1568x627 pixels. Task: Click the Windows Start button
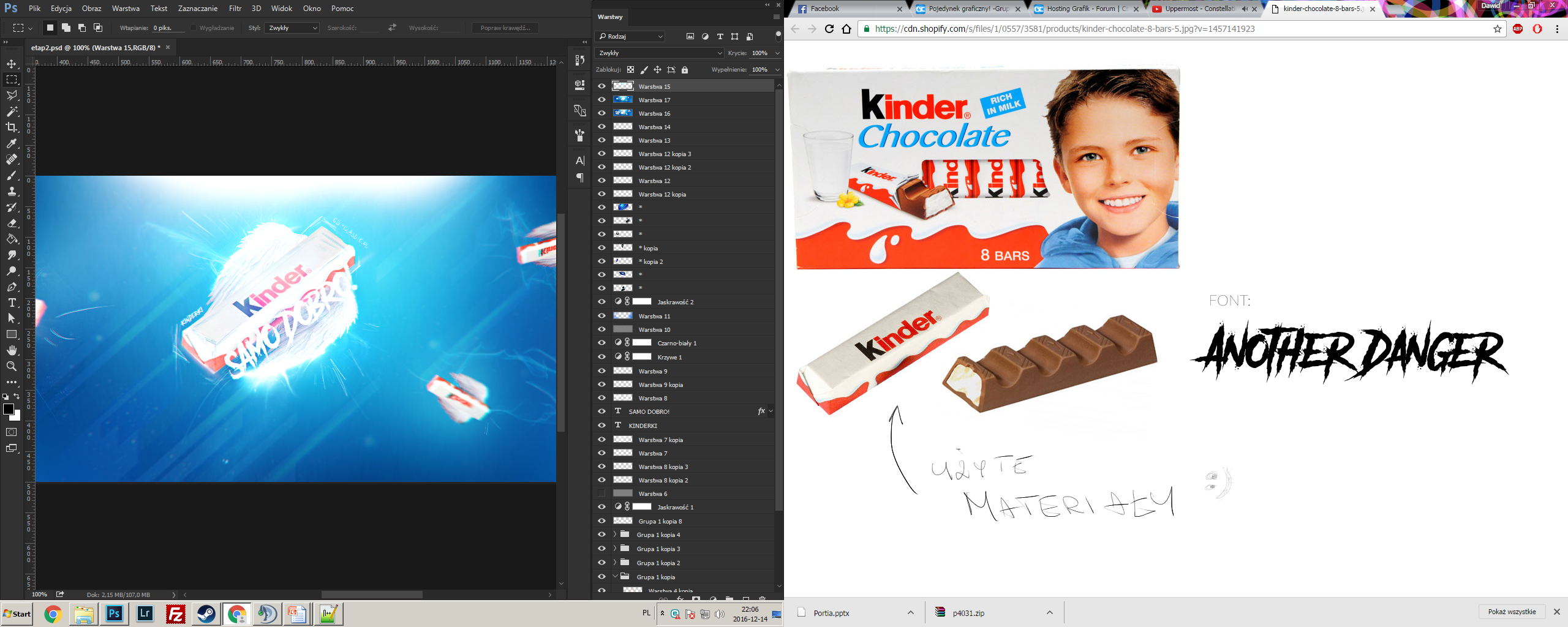point(17,614)
